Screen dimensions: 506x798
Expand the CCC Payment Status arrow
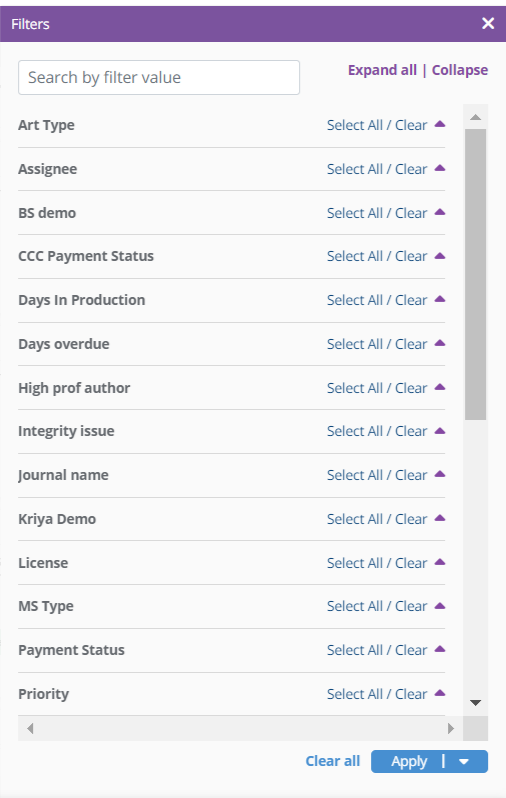click(x=440, y=255)
